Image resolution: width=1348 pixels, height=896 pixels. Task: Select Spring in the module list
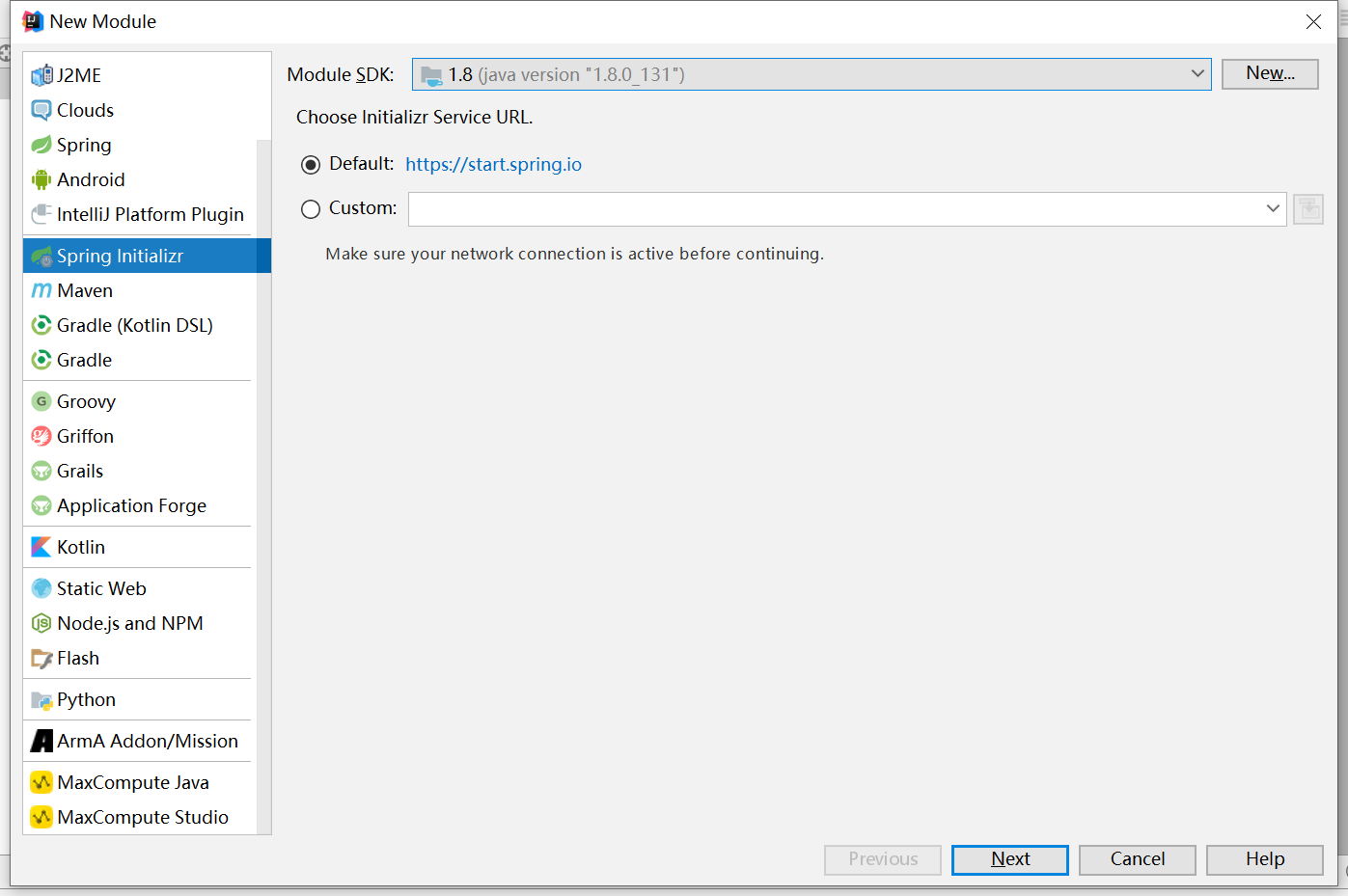click(140, 145)
